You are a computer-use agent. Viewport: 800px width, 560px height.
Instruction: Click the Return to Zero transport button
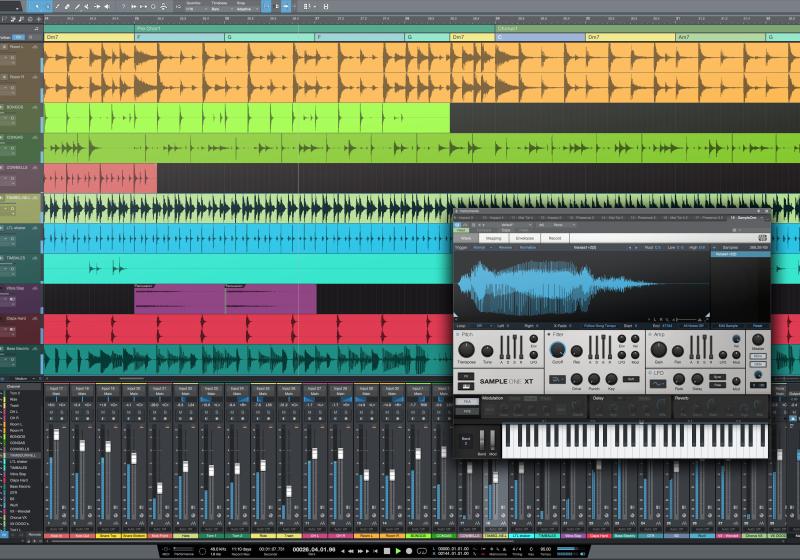point(375,551)
